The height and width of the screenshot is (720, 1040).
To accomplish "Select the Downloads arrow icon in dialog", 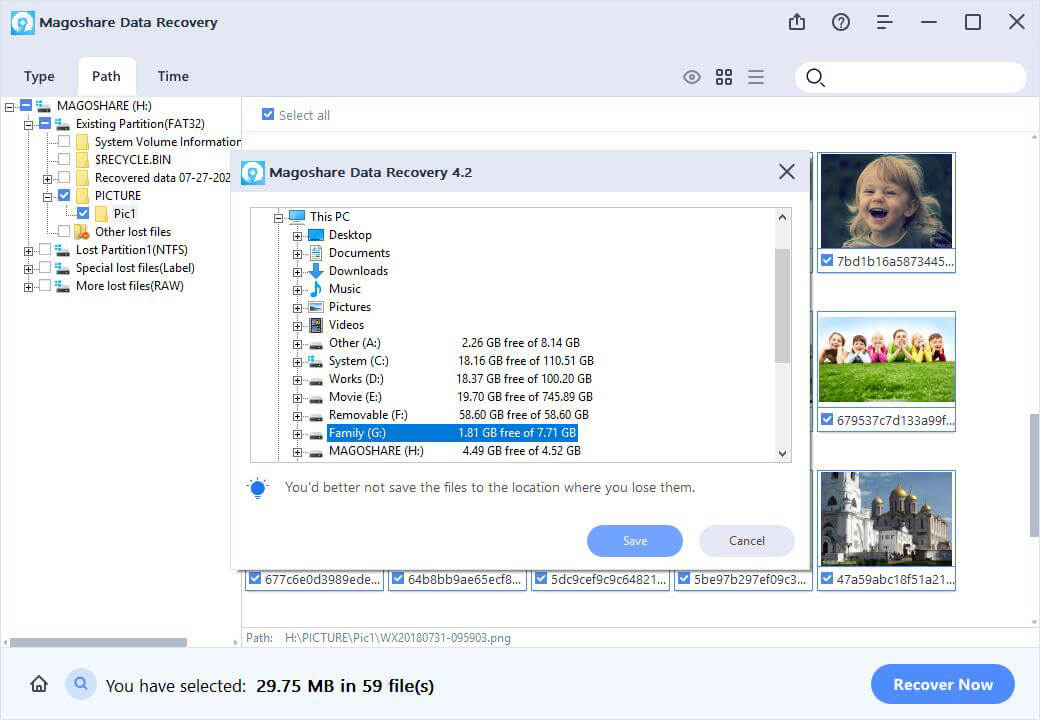I will (316, 270).
